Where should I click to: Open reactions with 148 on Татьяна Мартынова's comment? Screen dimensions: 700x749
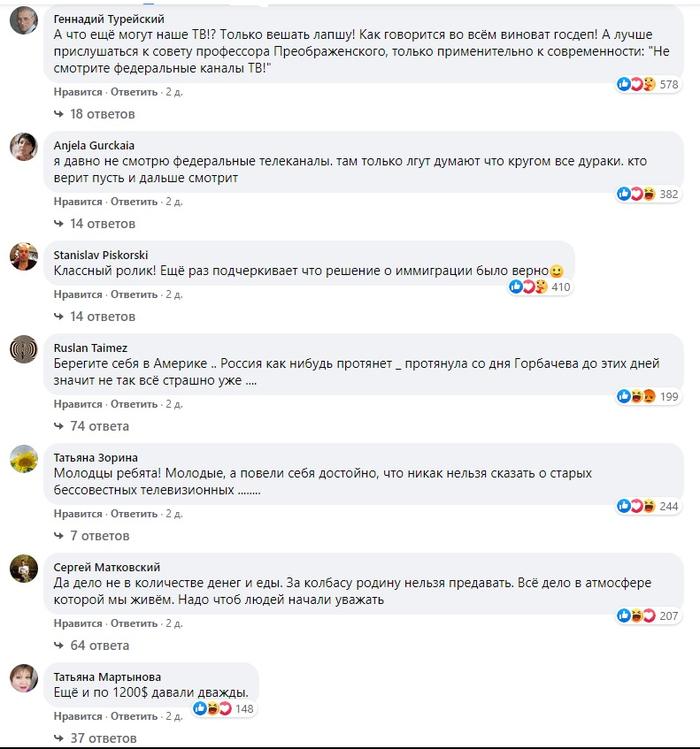(x=224, y=708)
